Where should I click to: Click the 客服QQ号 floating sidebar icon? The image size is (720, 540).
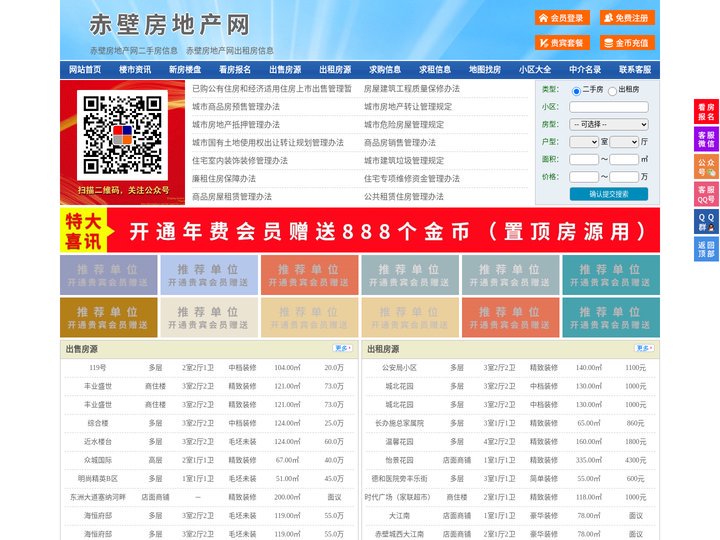pos(706,194)
